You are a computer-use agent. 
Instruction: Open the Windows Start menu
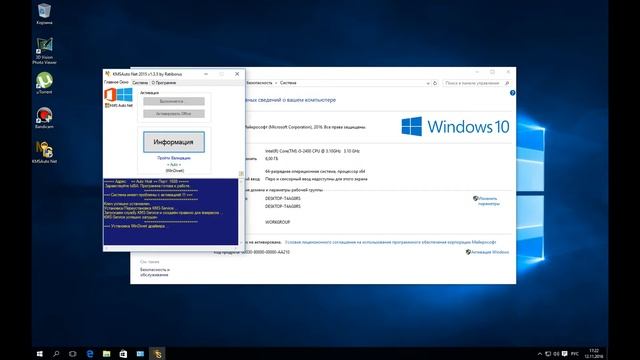[x=40, y=353]
